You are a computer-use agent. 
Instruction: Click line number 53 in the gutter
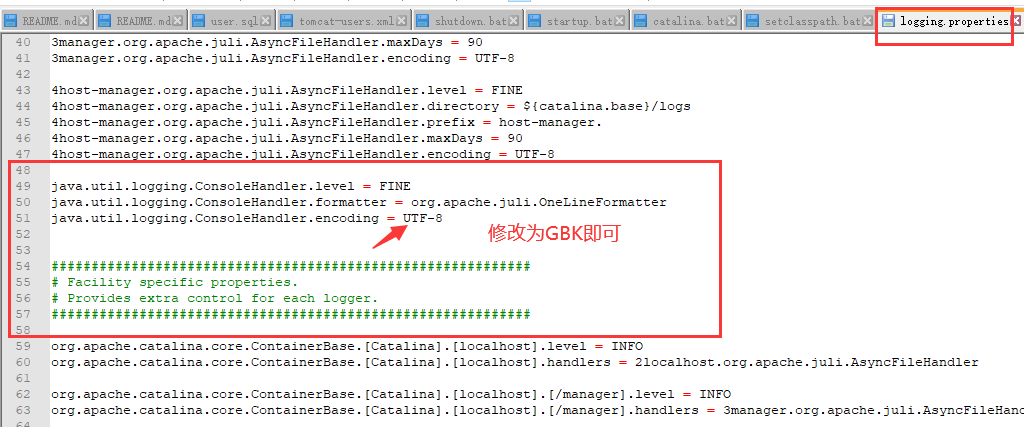coord(22,250)
